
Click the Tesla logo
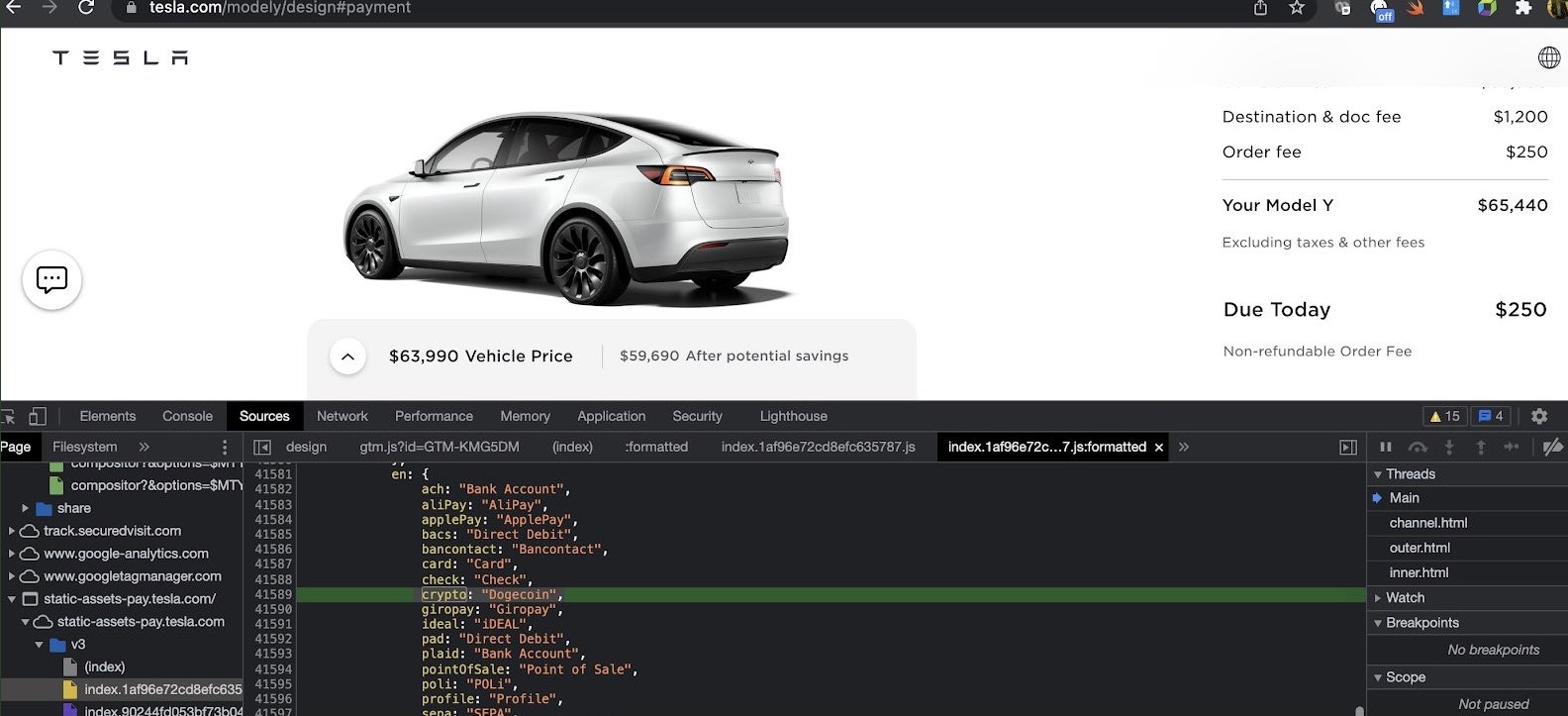click(121, 58)
